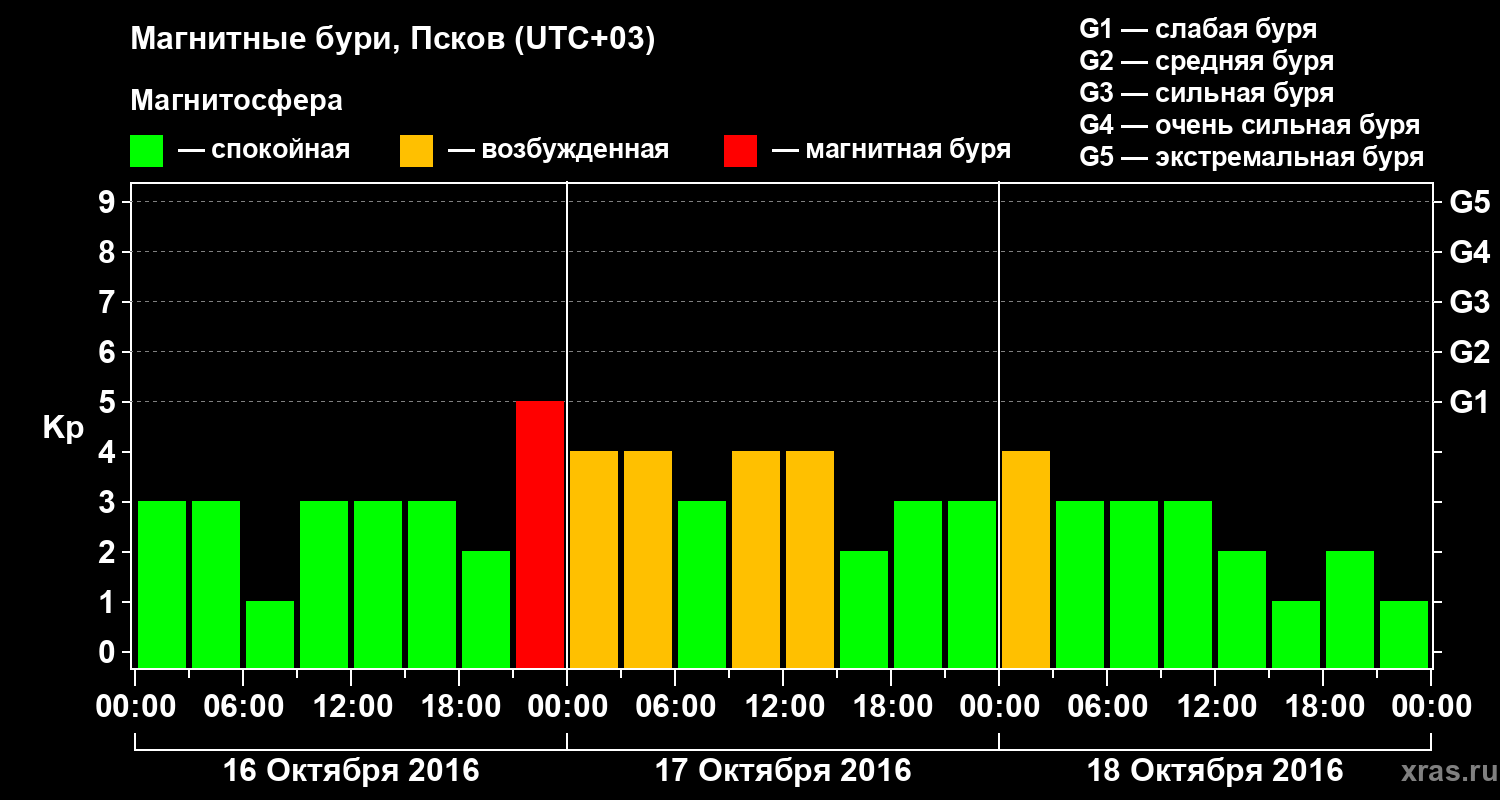Click '18:00' time label above 17 Октября

click(891, 706)
